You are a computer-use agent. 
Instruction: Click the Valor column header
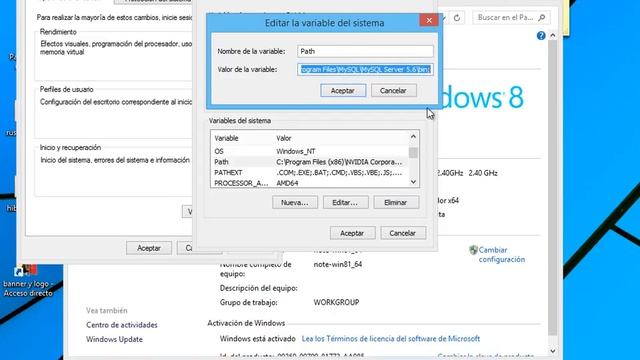pyautogui.click(x=284, y=138)
